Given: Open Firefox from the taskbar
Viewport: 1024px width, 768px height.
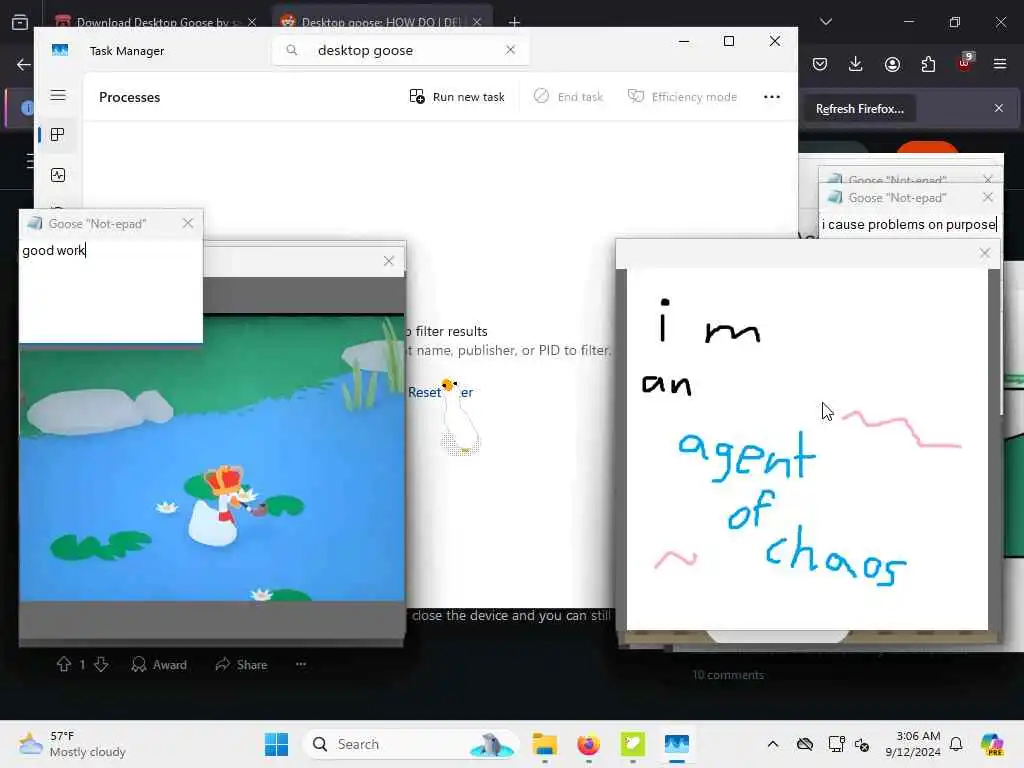Looking at the screenshot, I should tap(588, 744).
